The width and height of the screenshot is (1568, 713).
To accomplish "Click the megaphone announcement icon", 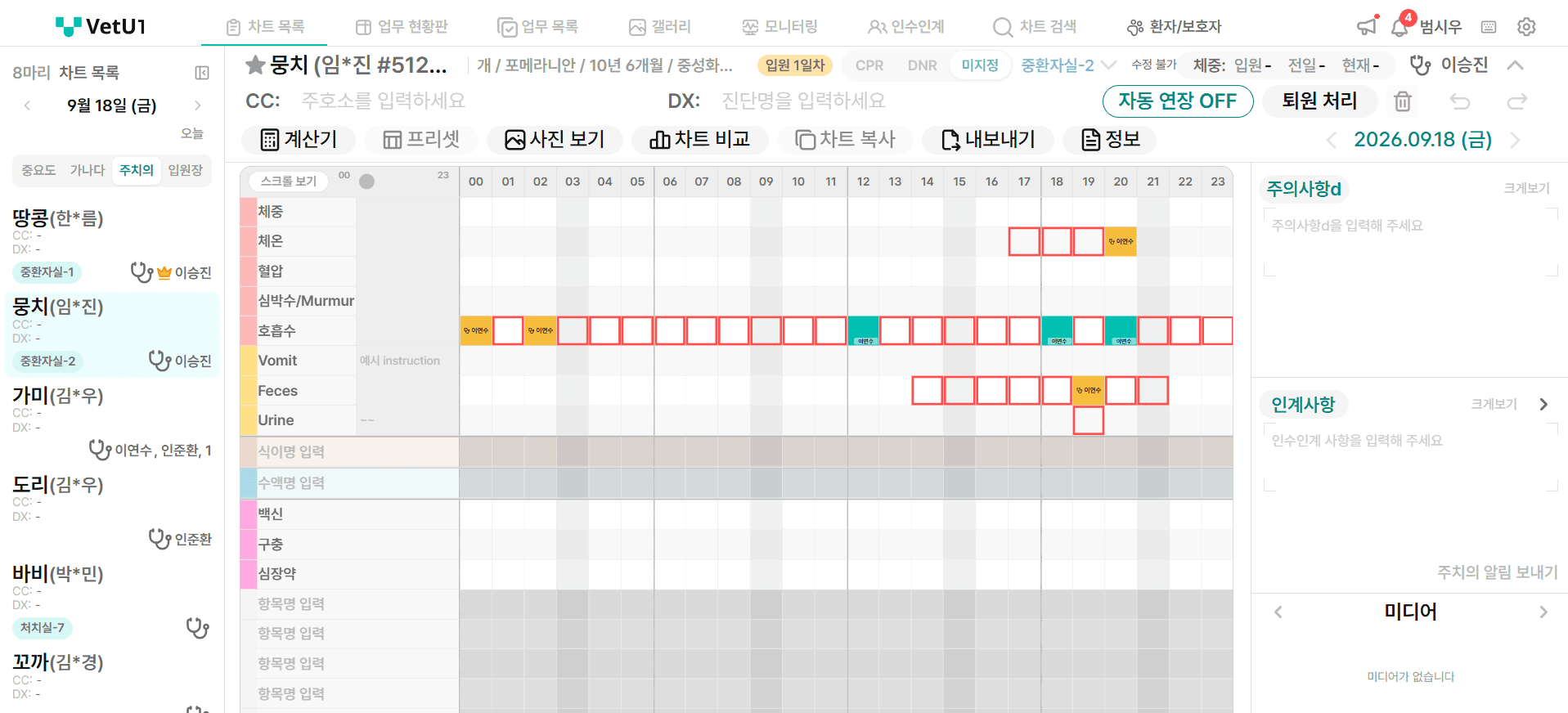I will tap(1366, 27).
